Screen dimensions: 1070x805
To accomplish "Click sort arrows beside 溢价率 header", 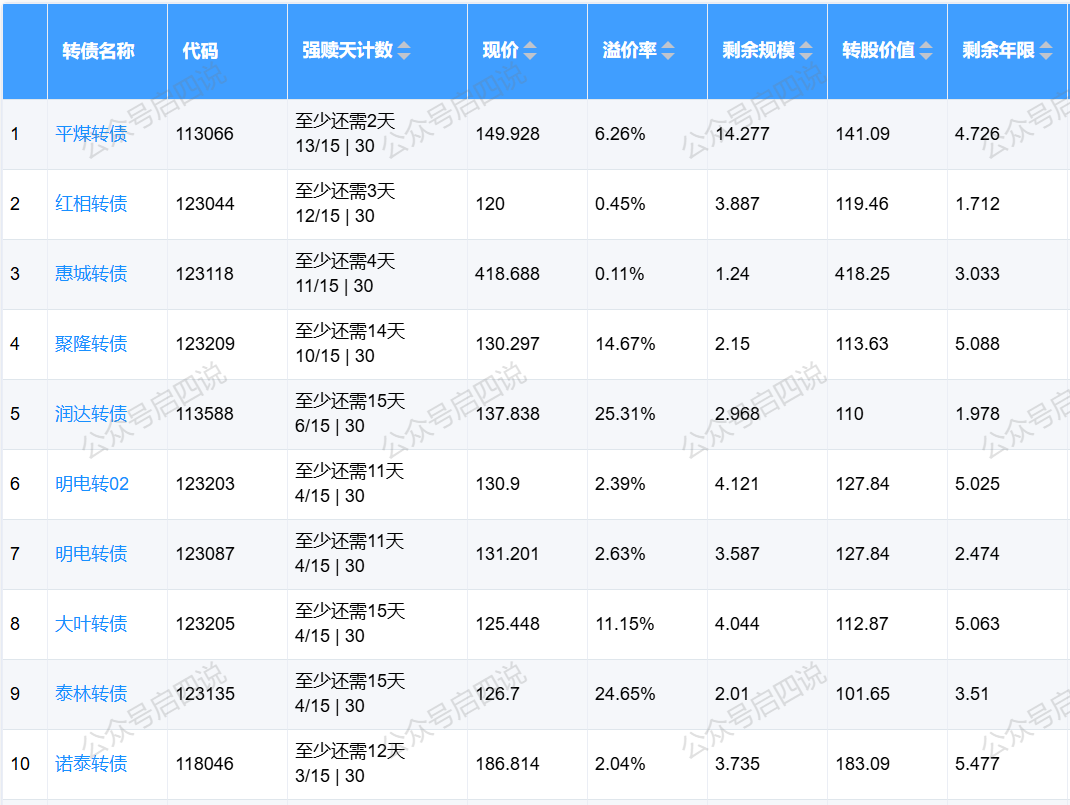I will [668, 51].
